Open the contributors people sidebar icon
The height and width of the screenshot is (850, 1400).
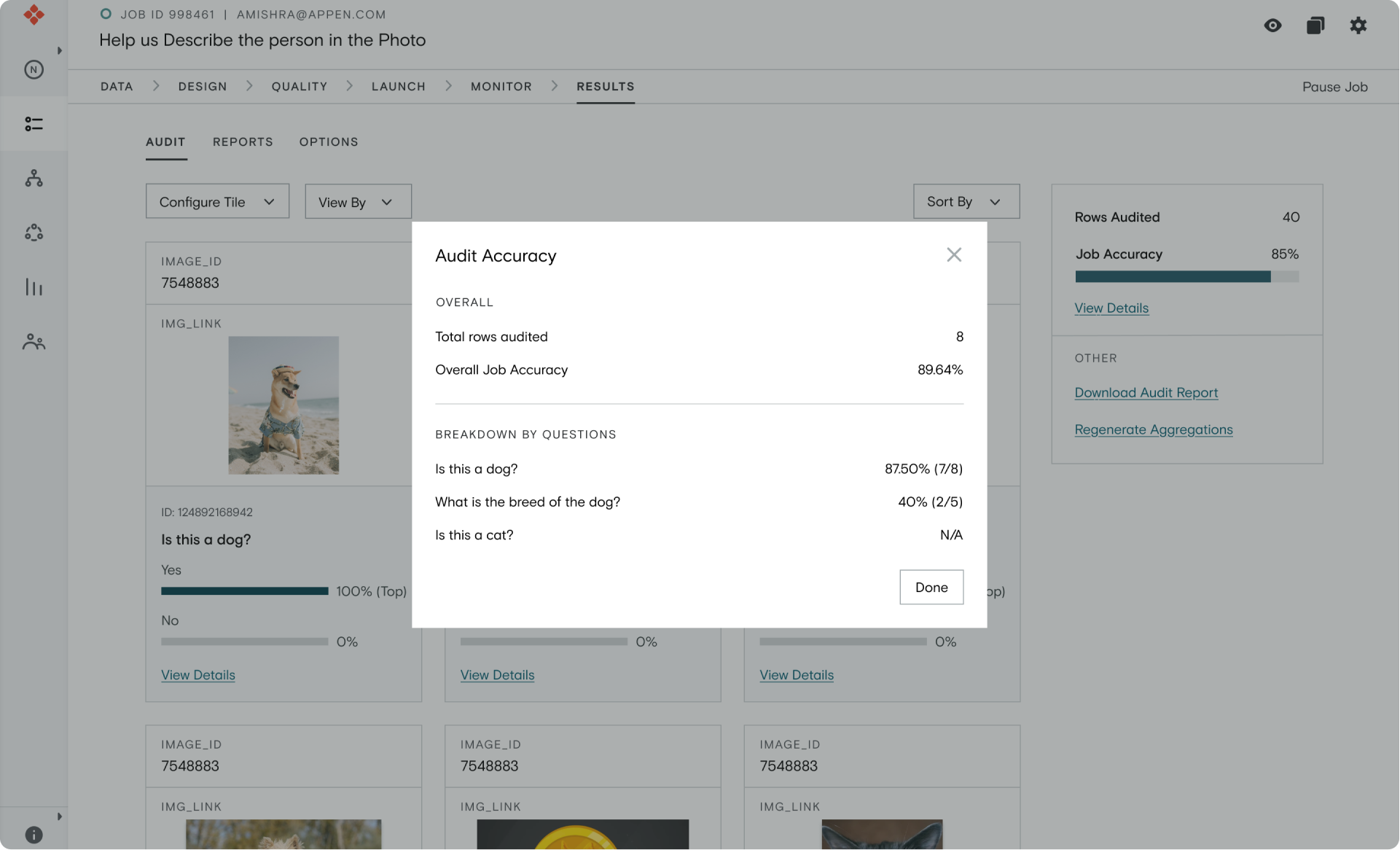(34, 341)
